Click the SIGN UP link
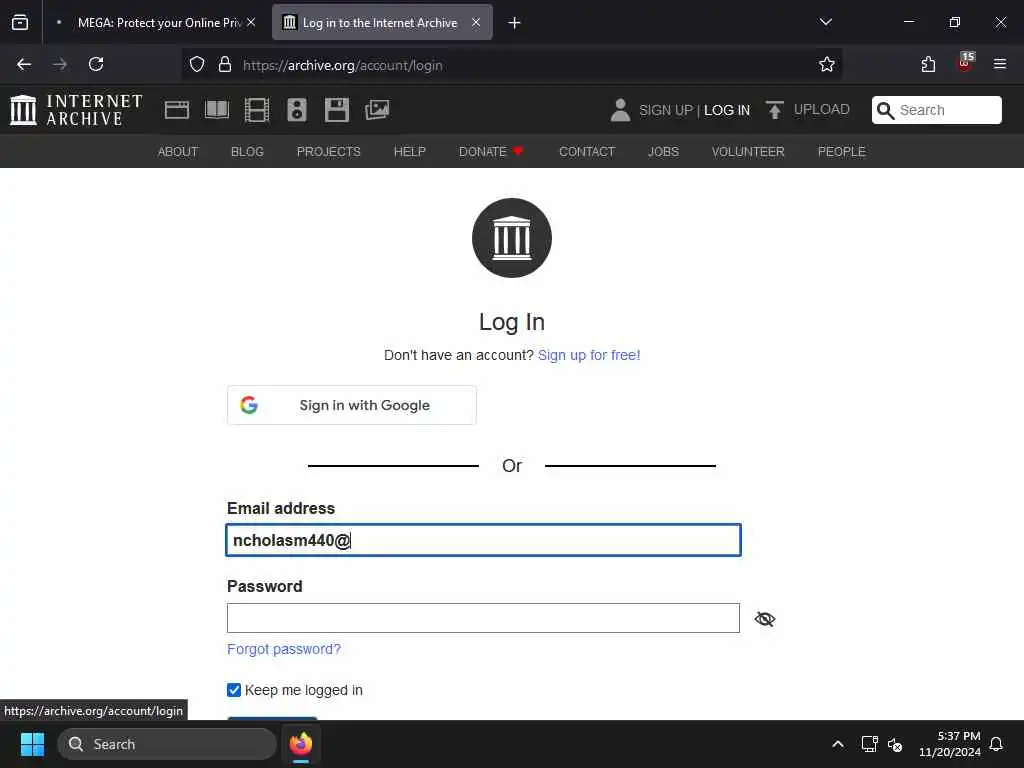Image resolution: width=1024 pixels, height=768 pixels. [665, 110]
